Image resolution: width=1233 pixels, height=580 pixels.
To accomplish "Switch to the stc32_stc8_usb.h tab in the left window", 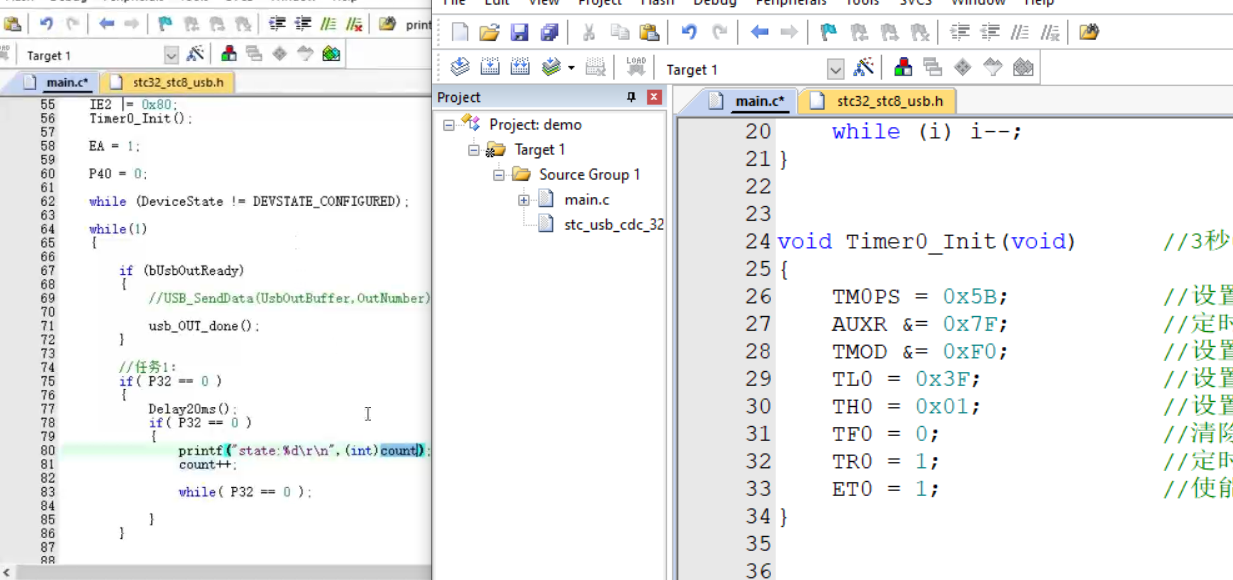I will (x=169, y=83).
